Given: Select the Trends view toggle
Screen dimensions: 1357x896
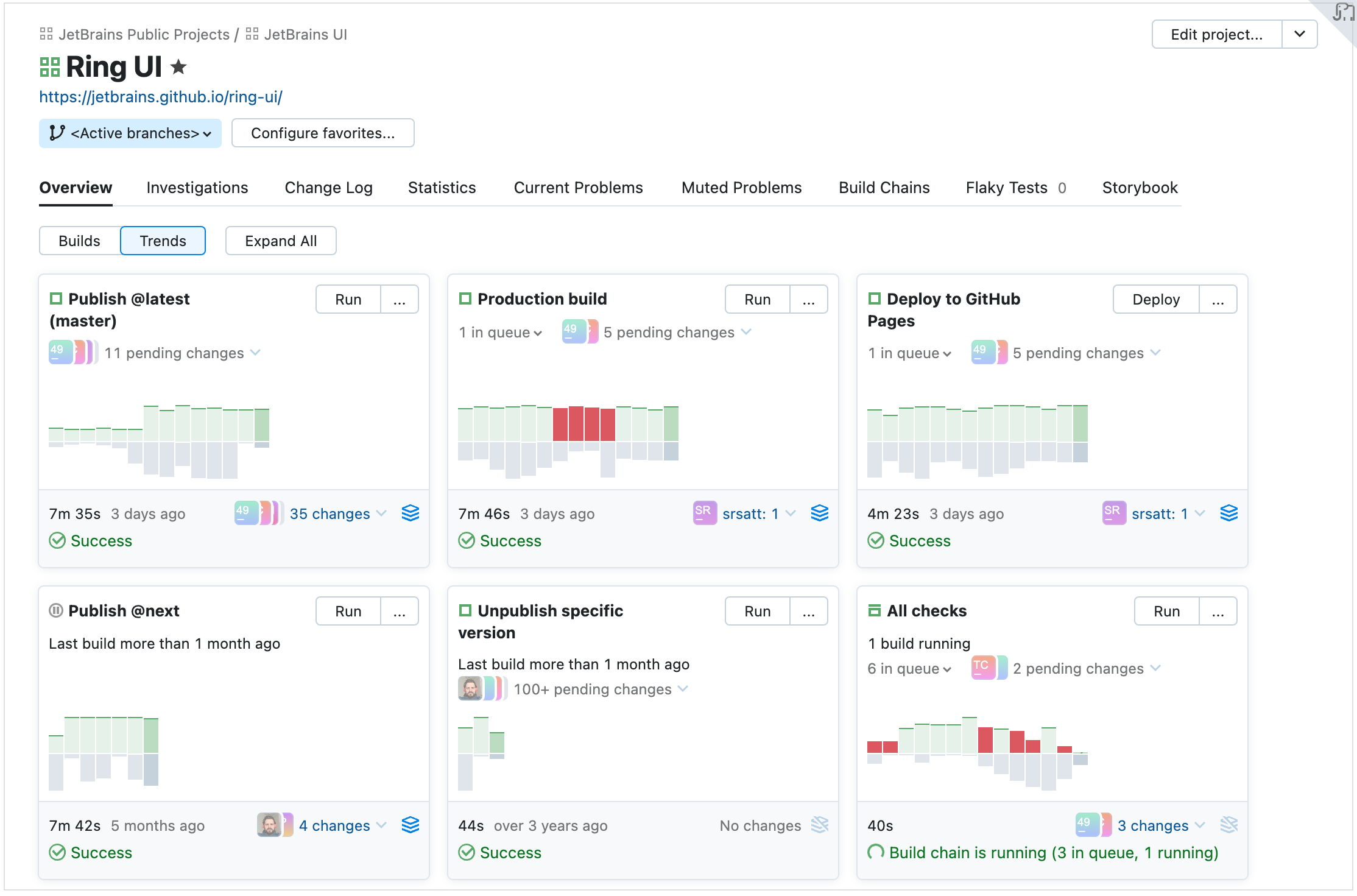Looking at the screenshot, I should tap(163, 241).
